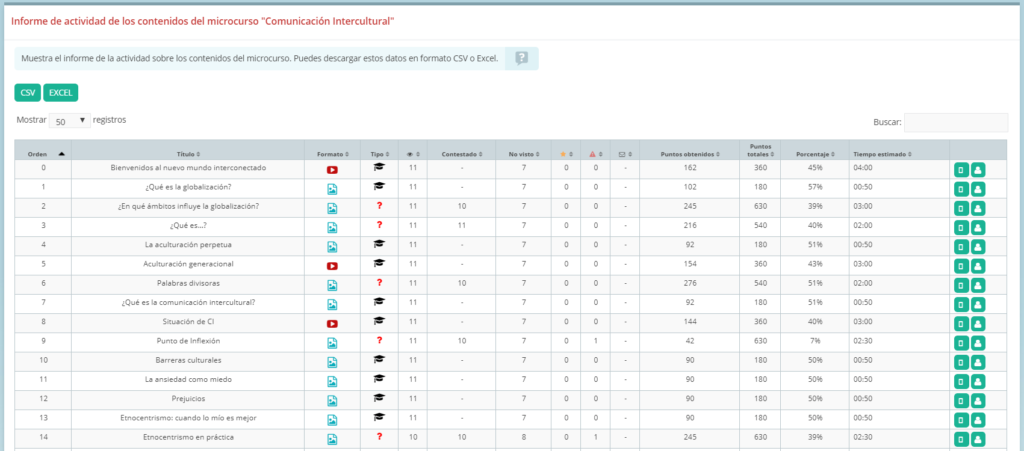1024x451 pixels.
Task: Click the 7% percentage in Punto de Inflexión row
Action: [x=814, y=341]
